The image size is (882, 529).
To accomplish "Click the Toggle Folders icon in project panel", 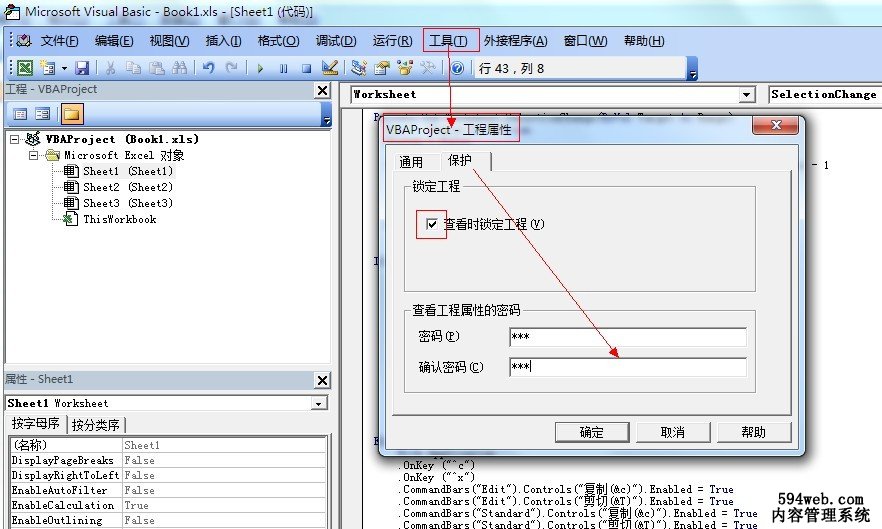I will (x=72, y=114).
